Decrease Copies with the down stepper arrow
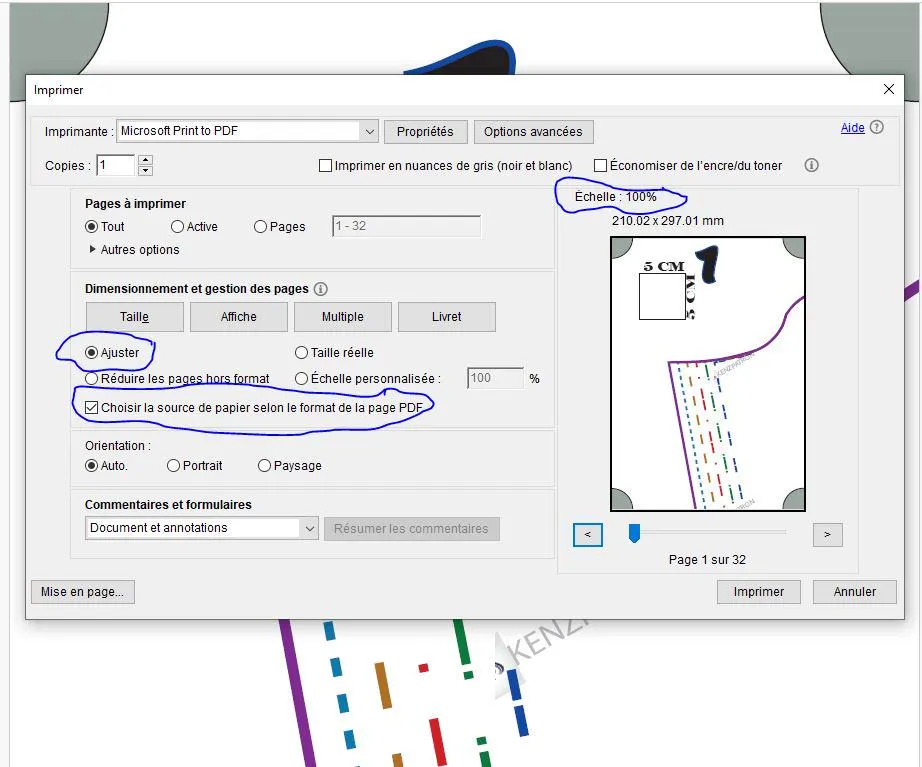This screenshot has height=767, width=922. [x=145, y=171]
